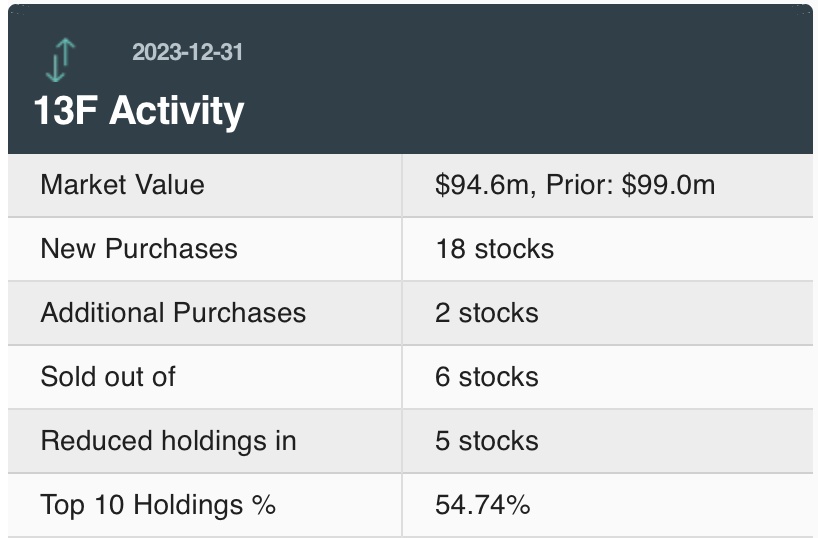
Task: Click the down arrow in the header icon
Action: (x=56, y=66)
